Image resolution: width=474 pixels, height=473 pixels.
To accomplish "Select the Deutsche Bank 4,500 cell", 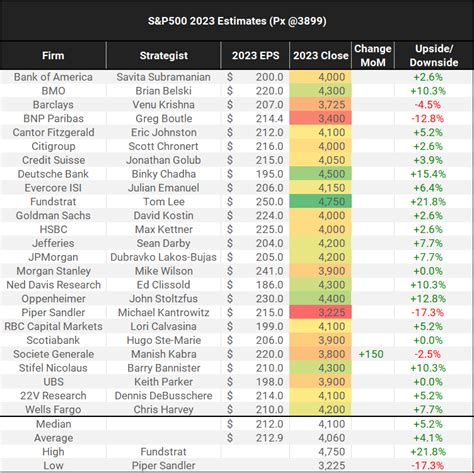I will pyautogui.click(x=320, y=174).
